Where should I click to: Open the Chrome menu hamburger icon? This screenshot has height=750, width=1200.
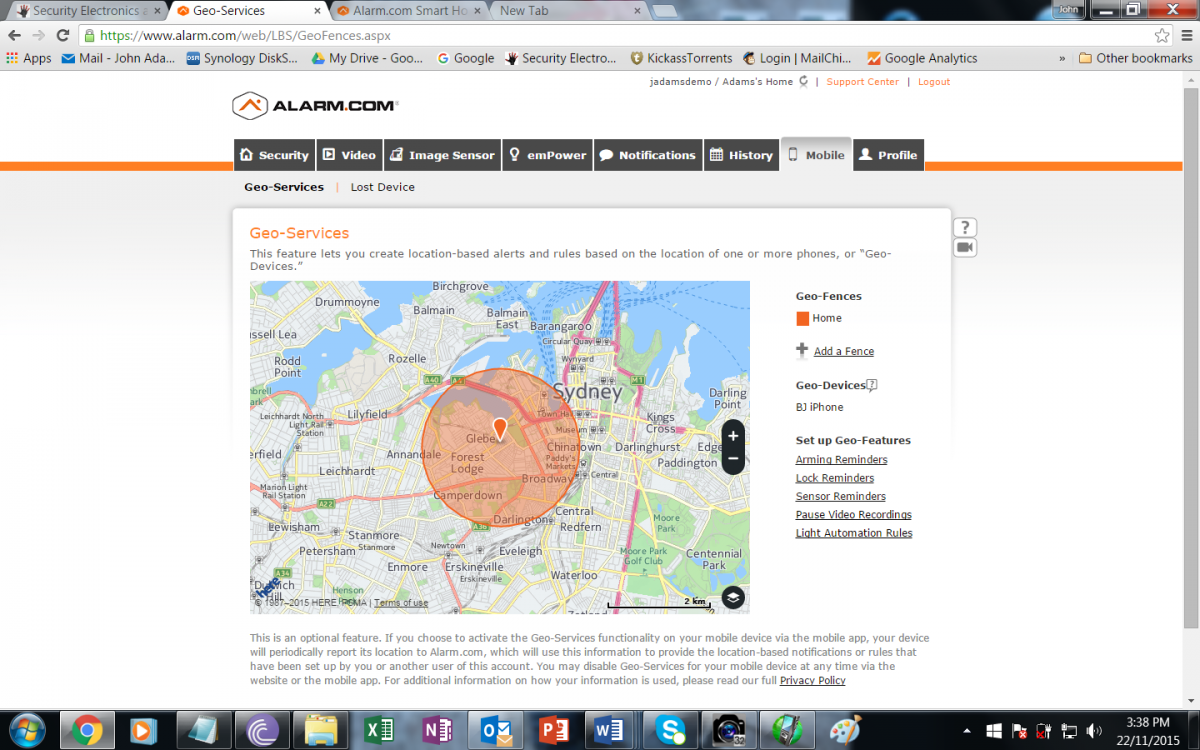coord(1185,35)
